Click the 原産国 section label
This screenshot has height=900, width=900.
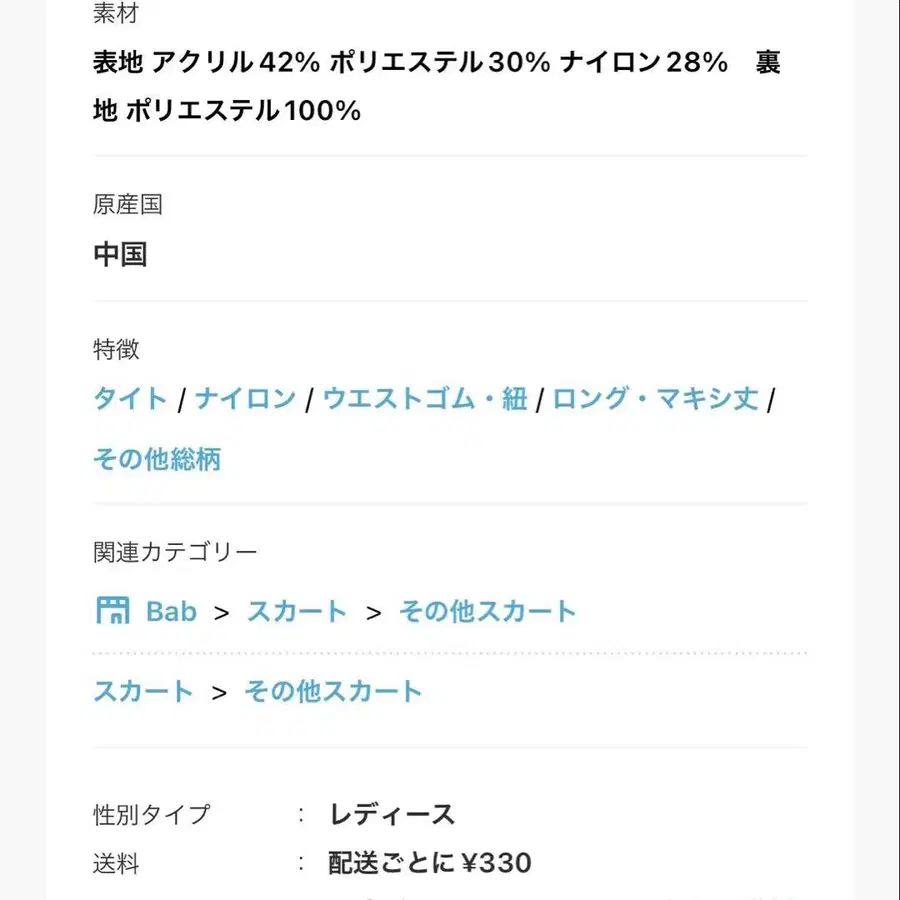tap(128, 205)
